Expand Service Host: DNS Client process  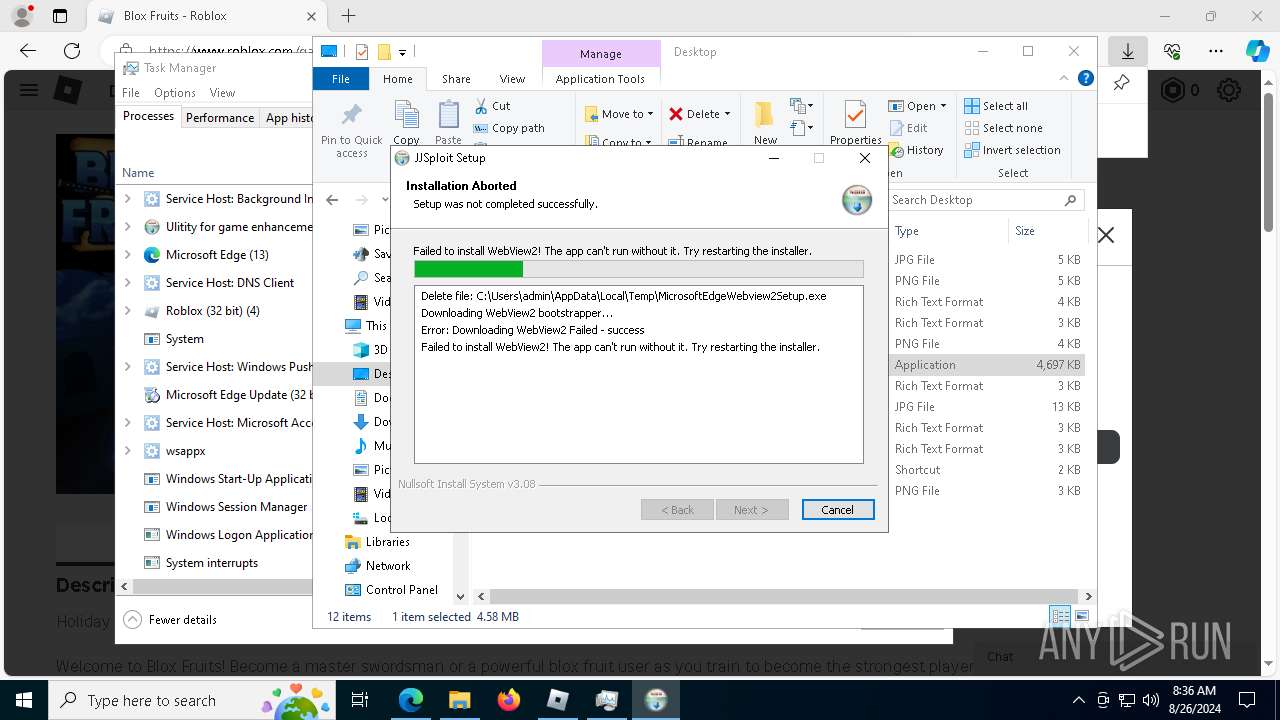[x=127, y=283]
